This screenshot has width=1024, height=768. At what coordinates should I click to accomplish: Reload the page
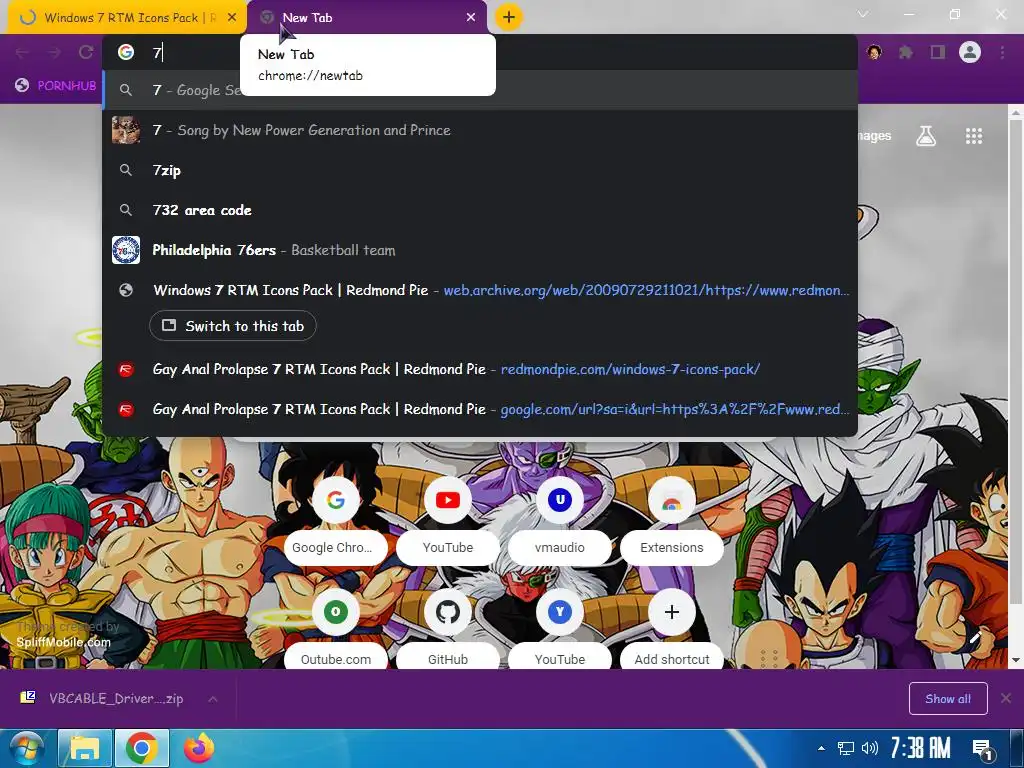pos(86,52)
